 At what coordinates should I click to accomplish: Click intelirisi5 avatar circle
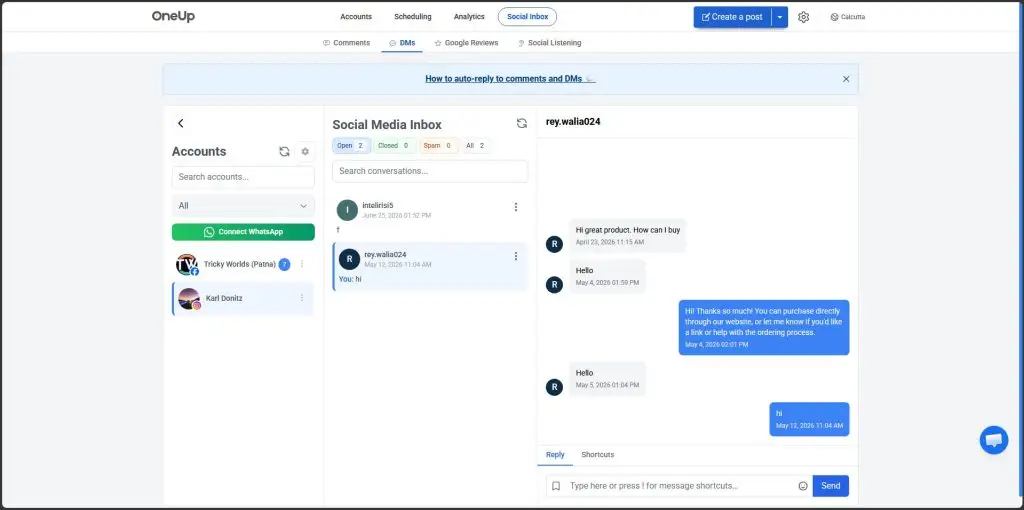(347, 210)
